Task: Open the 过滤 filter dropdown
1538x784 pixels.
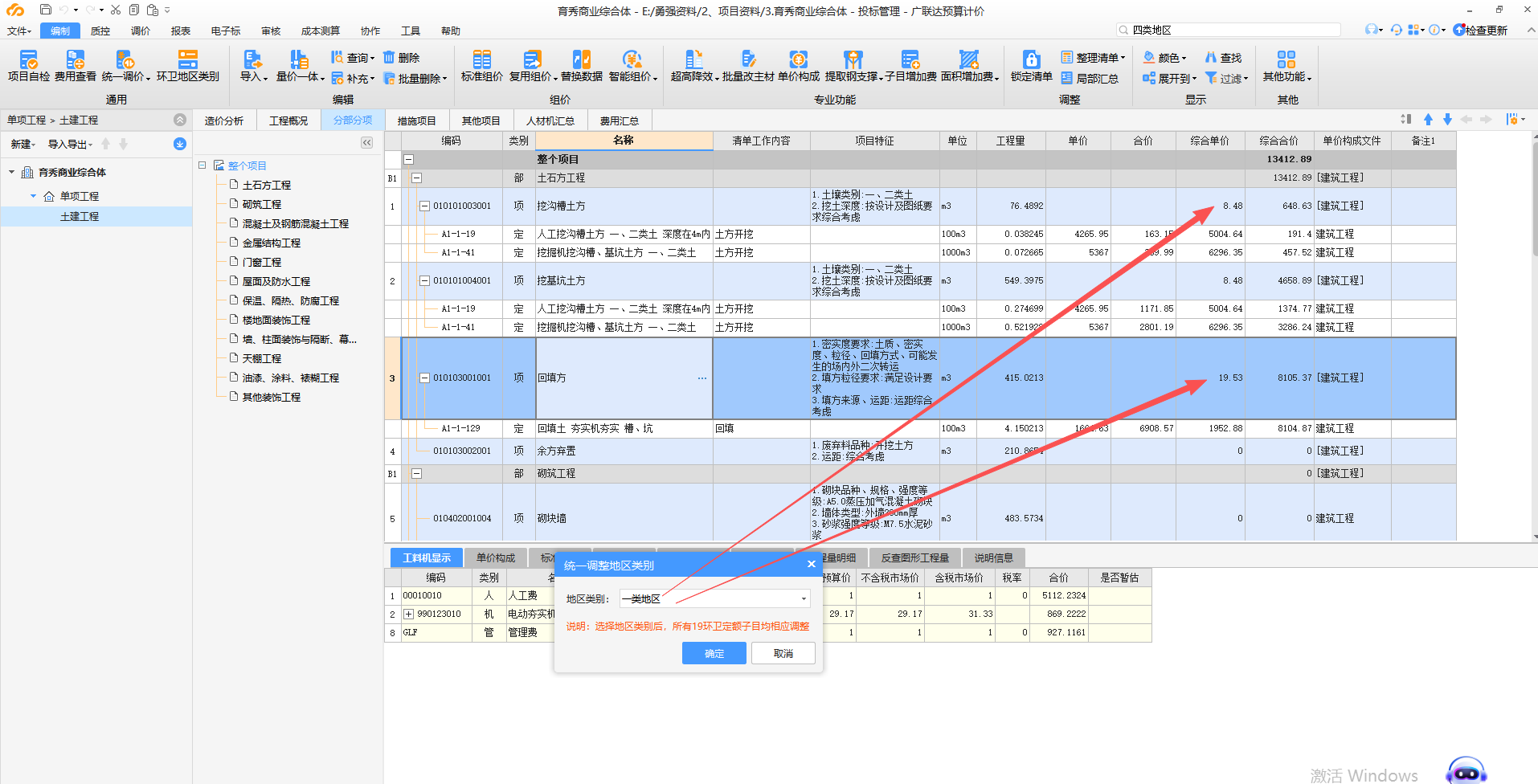Action: [x=1226, y=79]
